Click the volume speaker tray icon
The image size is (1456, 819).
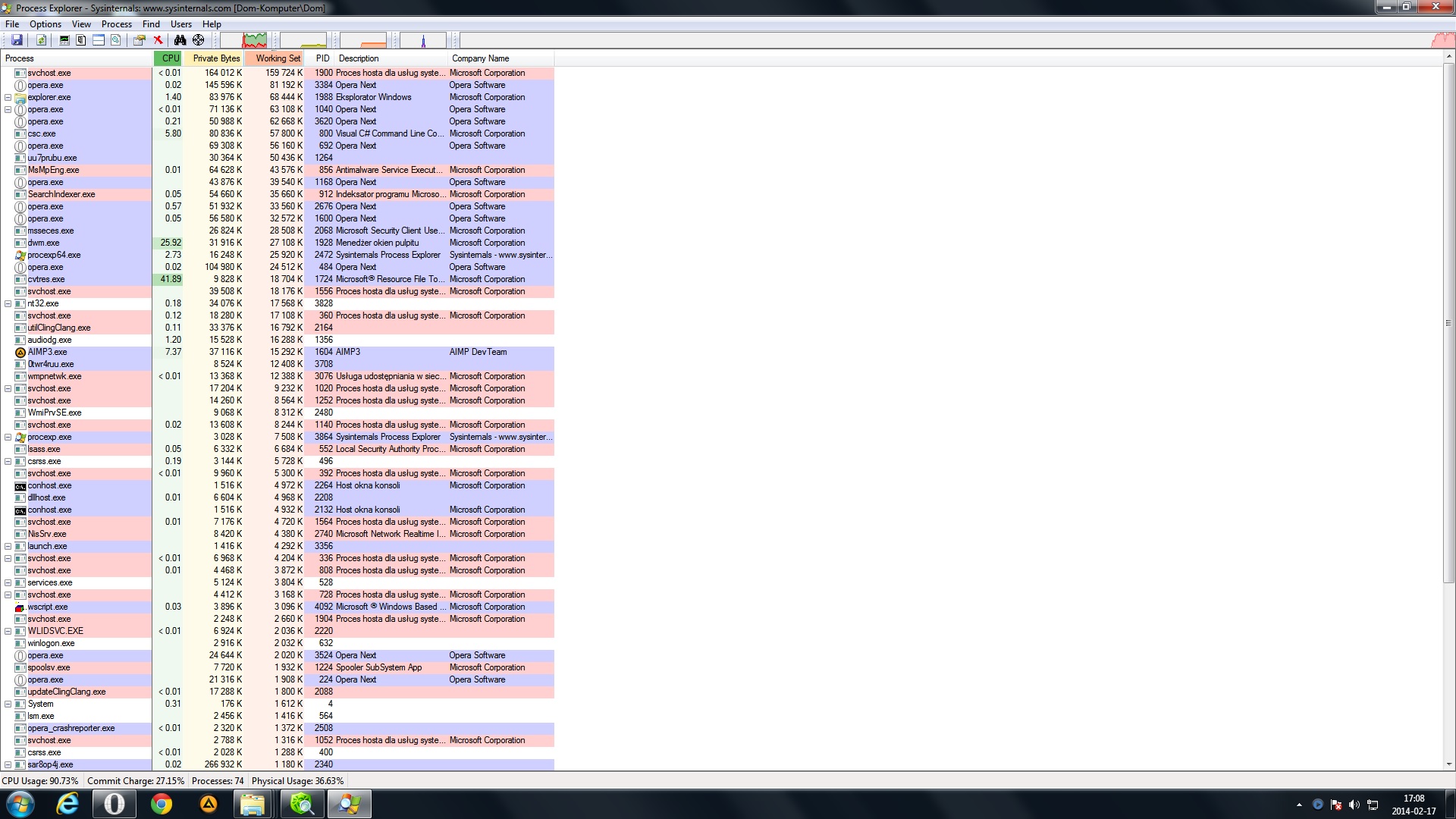[x=1354, y=805]
